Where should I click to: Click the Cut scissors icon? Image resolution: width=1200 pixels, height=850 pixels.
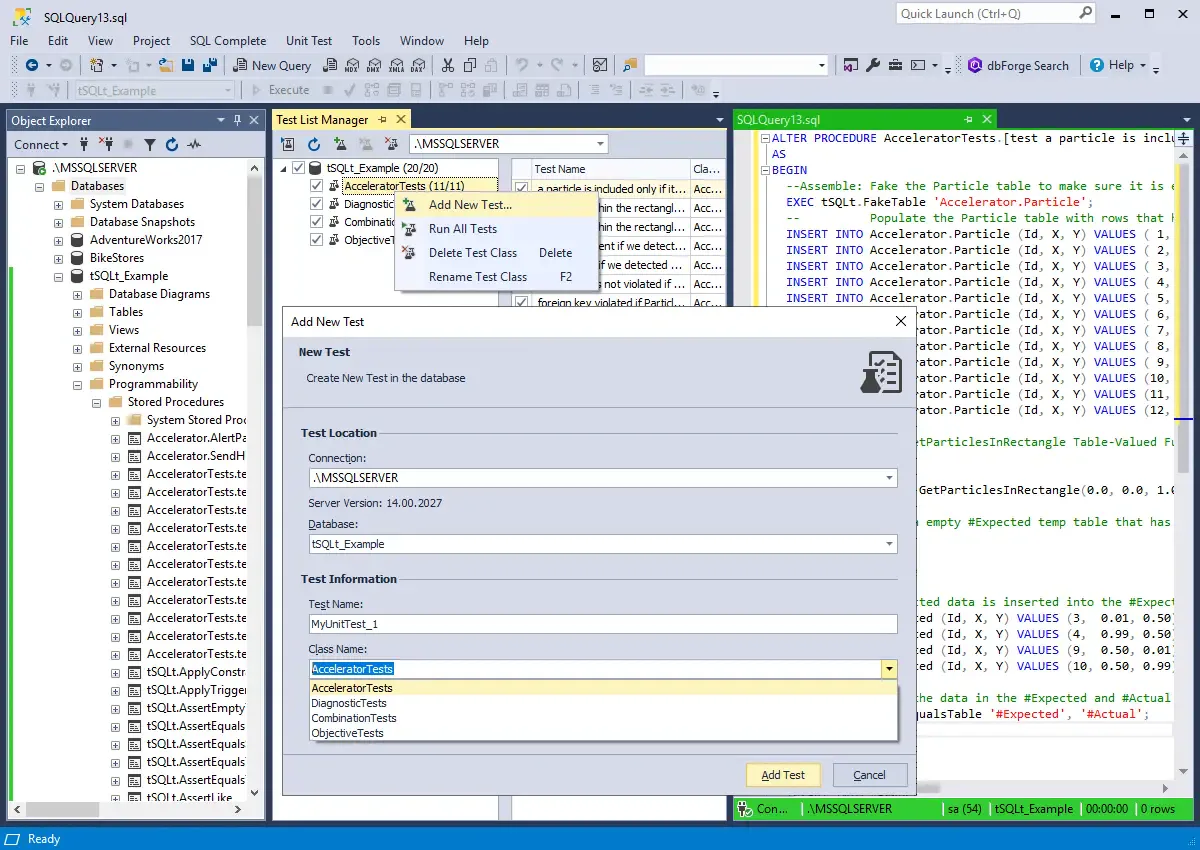[x=447, y=65]
